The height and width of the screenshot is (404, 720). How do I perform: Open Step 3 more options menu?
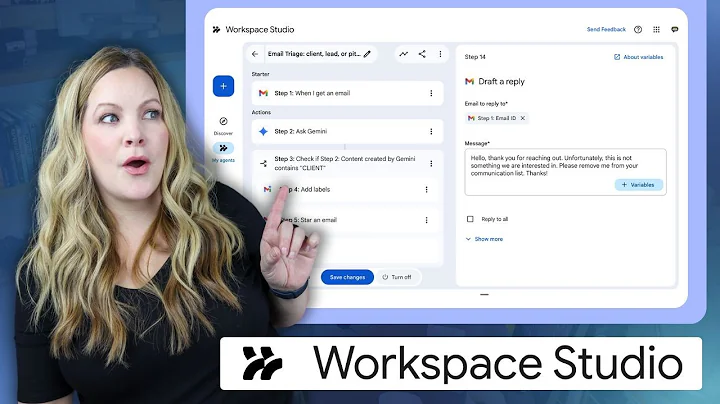[431, 163]
